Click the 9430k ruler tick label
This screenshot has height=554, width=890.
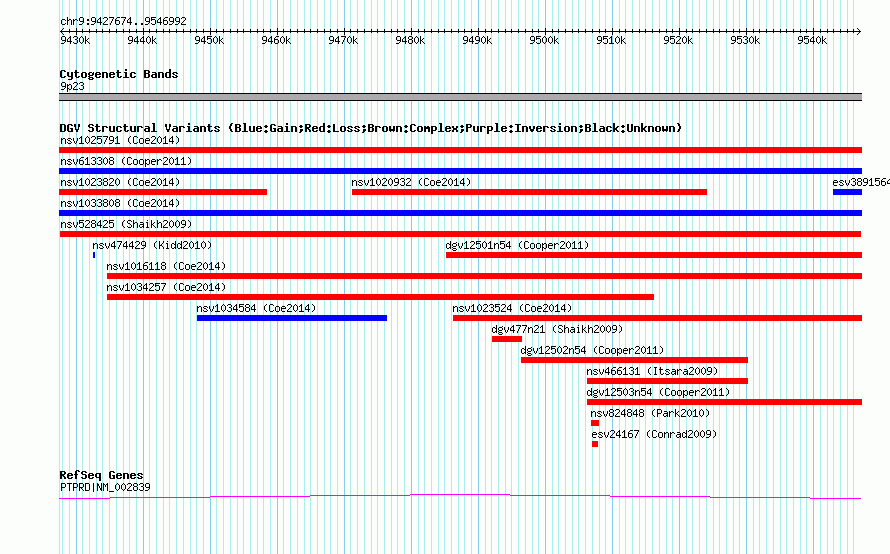click(75, 40)
